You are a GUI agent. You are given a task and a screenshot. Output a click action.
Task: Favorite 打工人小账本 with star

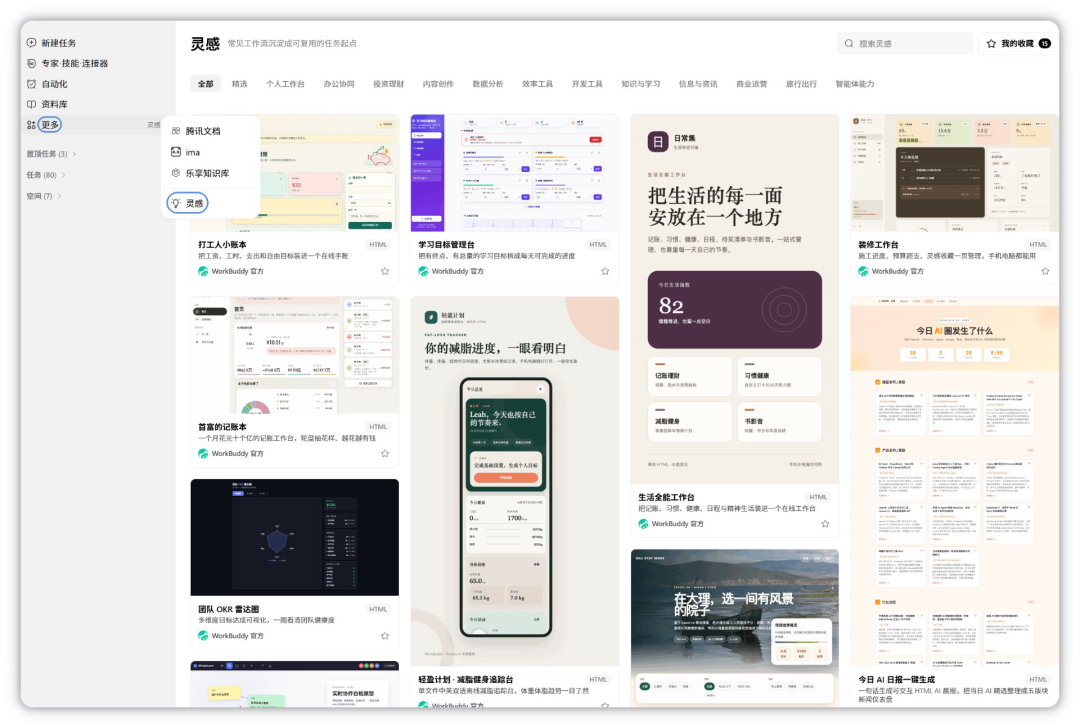click(x=385, y=271)
